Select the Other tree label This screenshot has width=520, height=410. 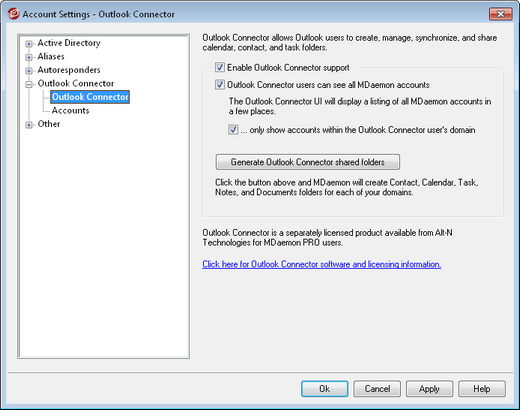[x=49, y=124]
